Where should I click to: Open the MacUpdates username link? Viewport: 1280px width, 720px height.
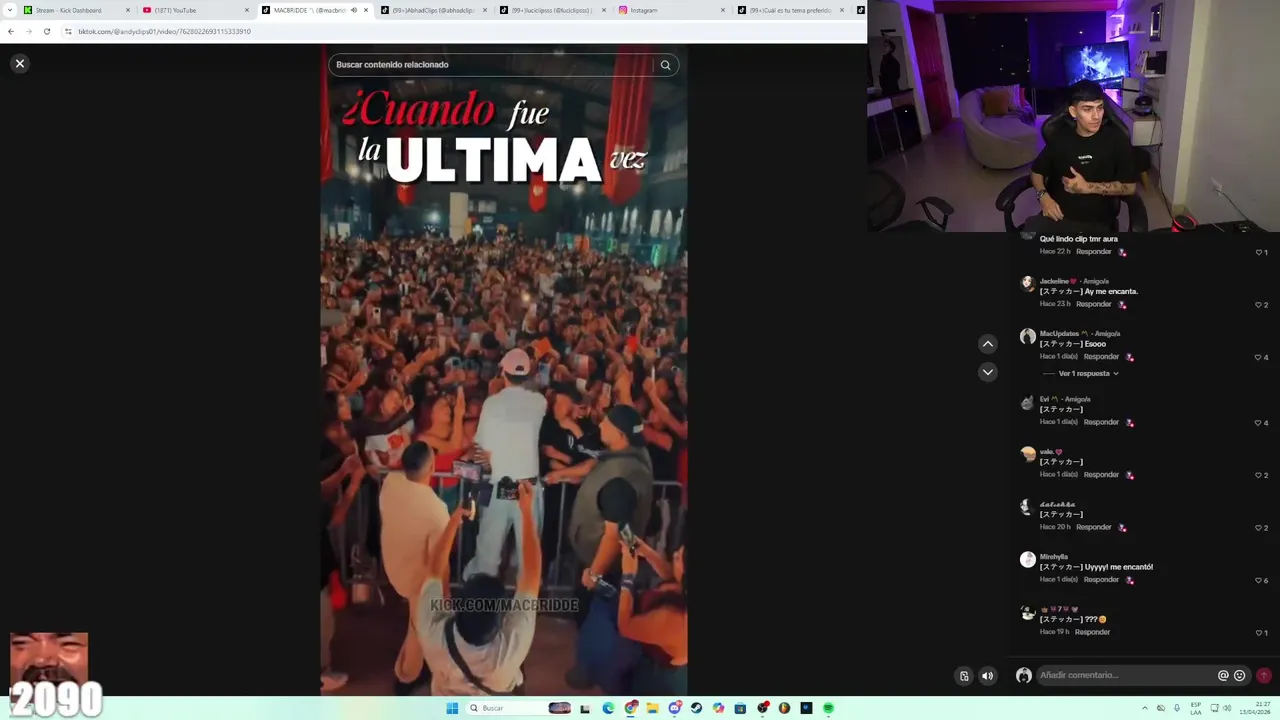coord(1059,334)
